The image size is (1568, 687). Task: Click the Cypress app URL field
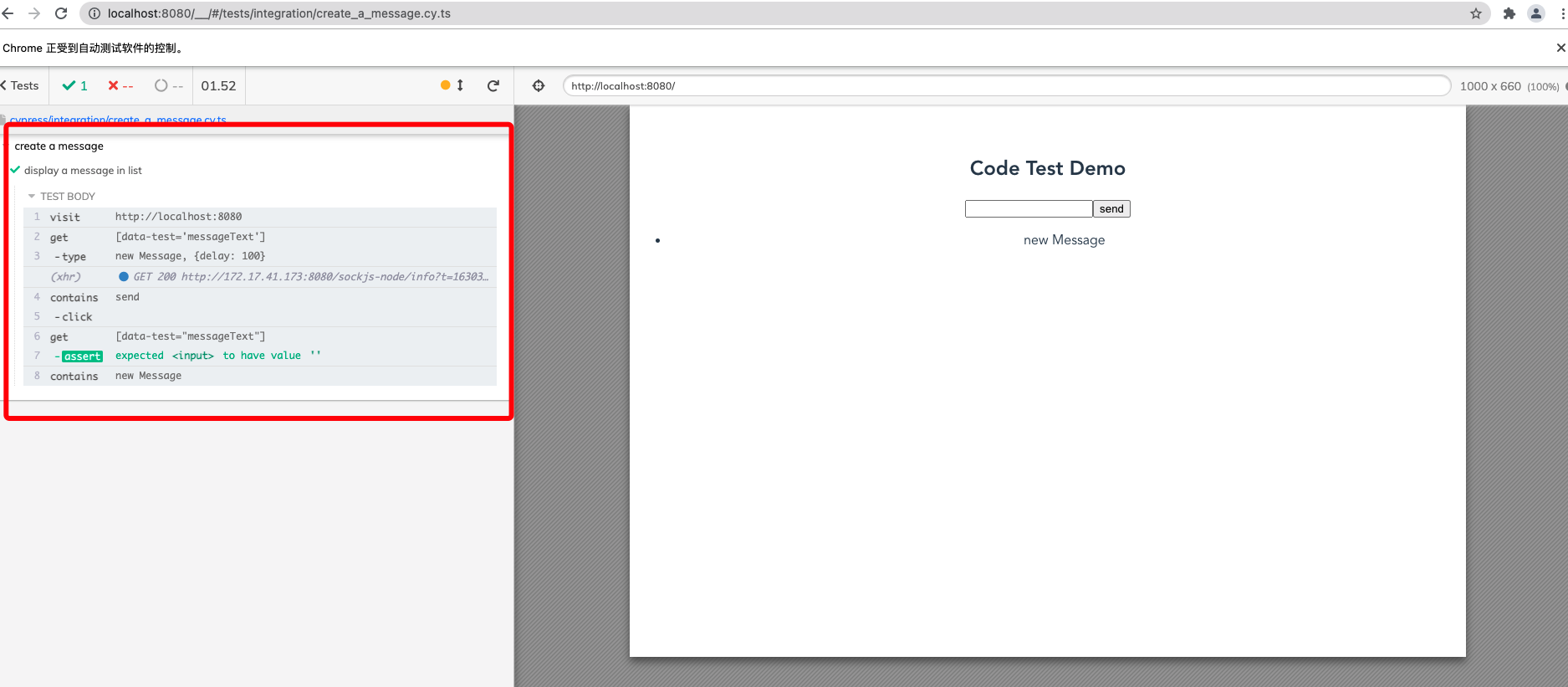[x=1007, y=85]
